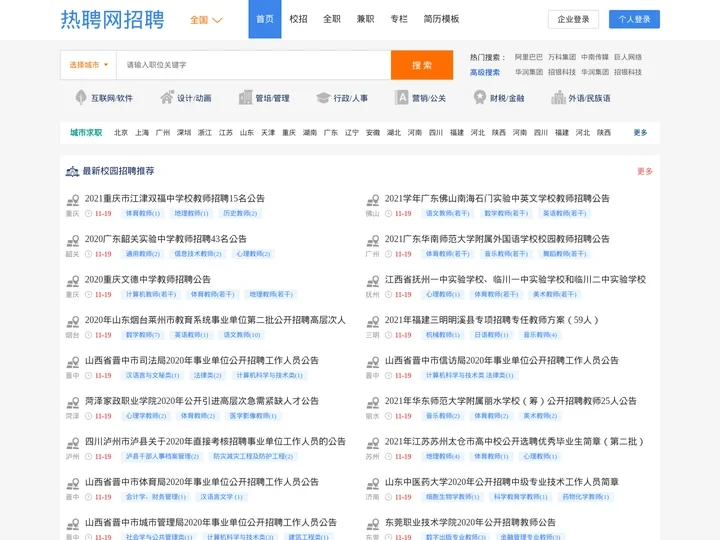Click the icon beside 山西省晋中市信访局 listing

pyautogui.click(x=373, y=362)
